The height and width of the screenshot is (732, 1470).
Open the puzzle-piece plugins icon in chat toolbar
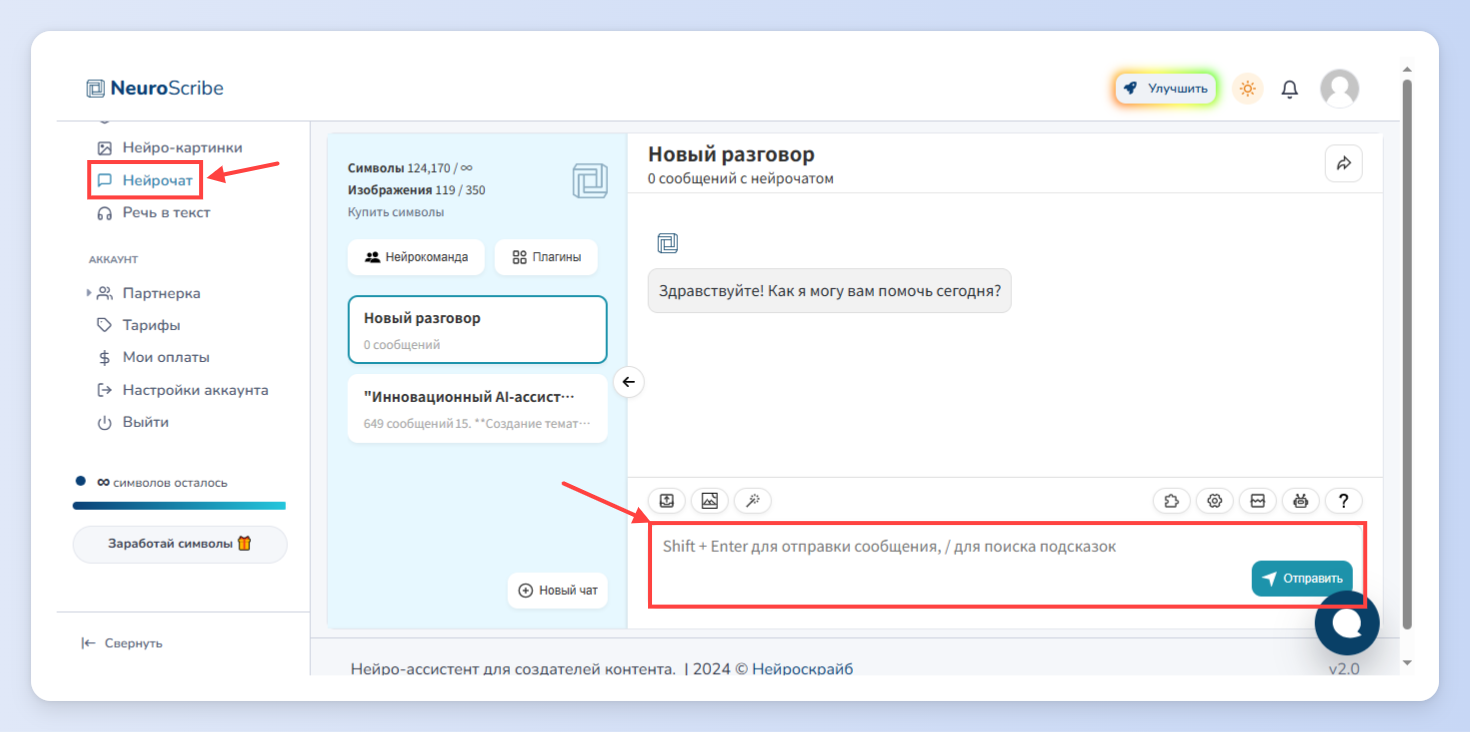[x=1172, y=501]
